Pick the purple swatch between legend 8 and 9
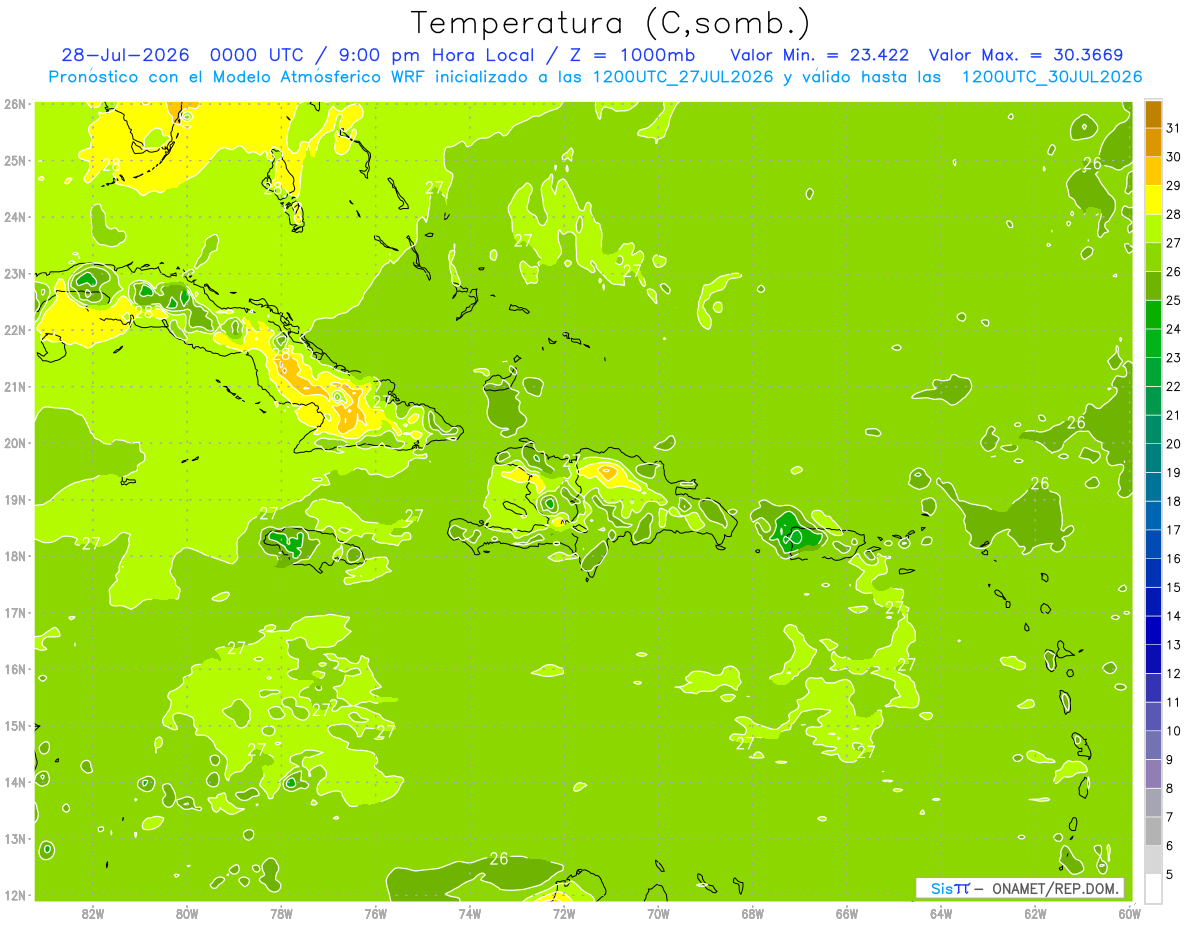The width and height of the screenshot is (1200, 927). [1153, 774]
